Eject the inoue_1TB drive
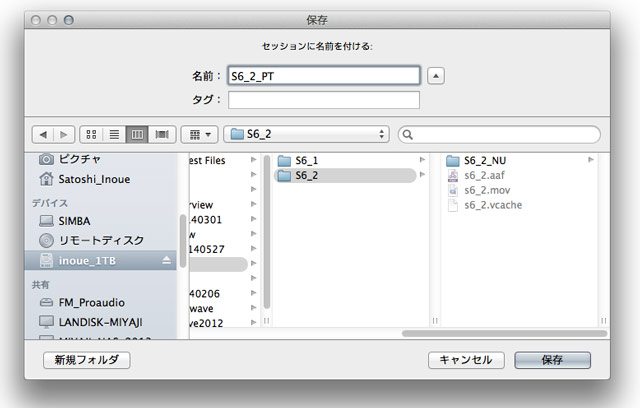 167,260
